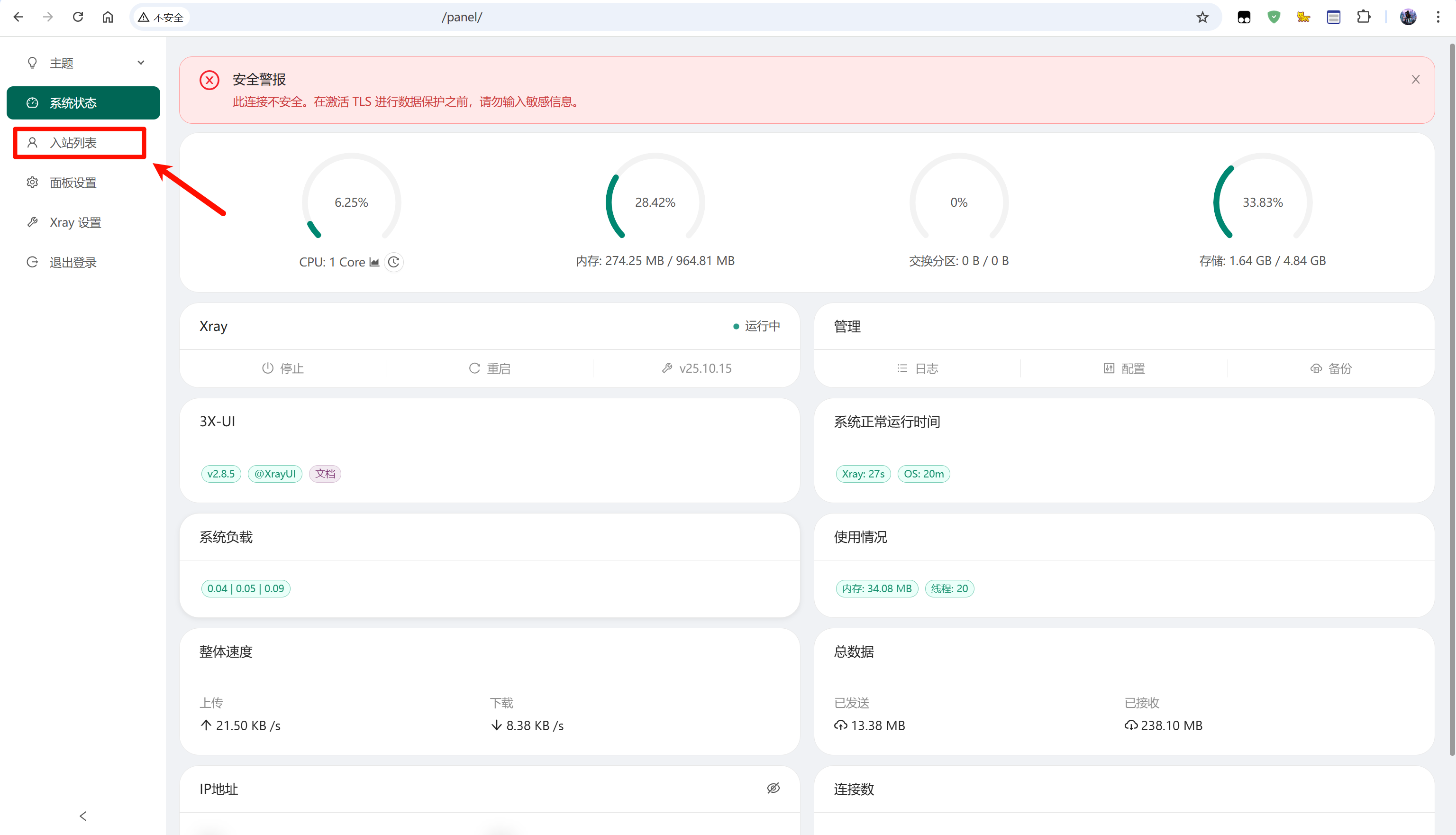This screenshot has height=835, width=1456.
Task: Restart the Xray service
Action: click(490, 368)
